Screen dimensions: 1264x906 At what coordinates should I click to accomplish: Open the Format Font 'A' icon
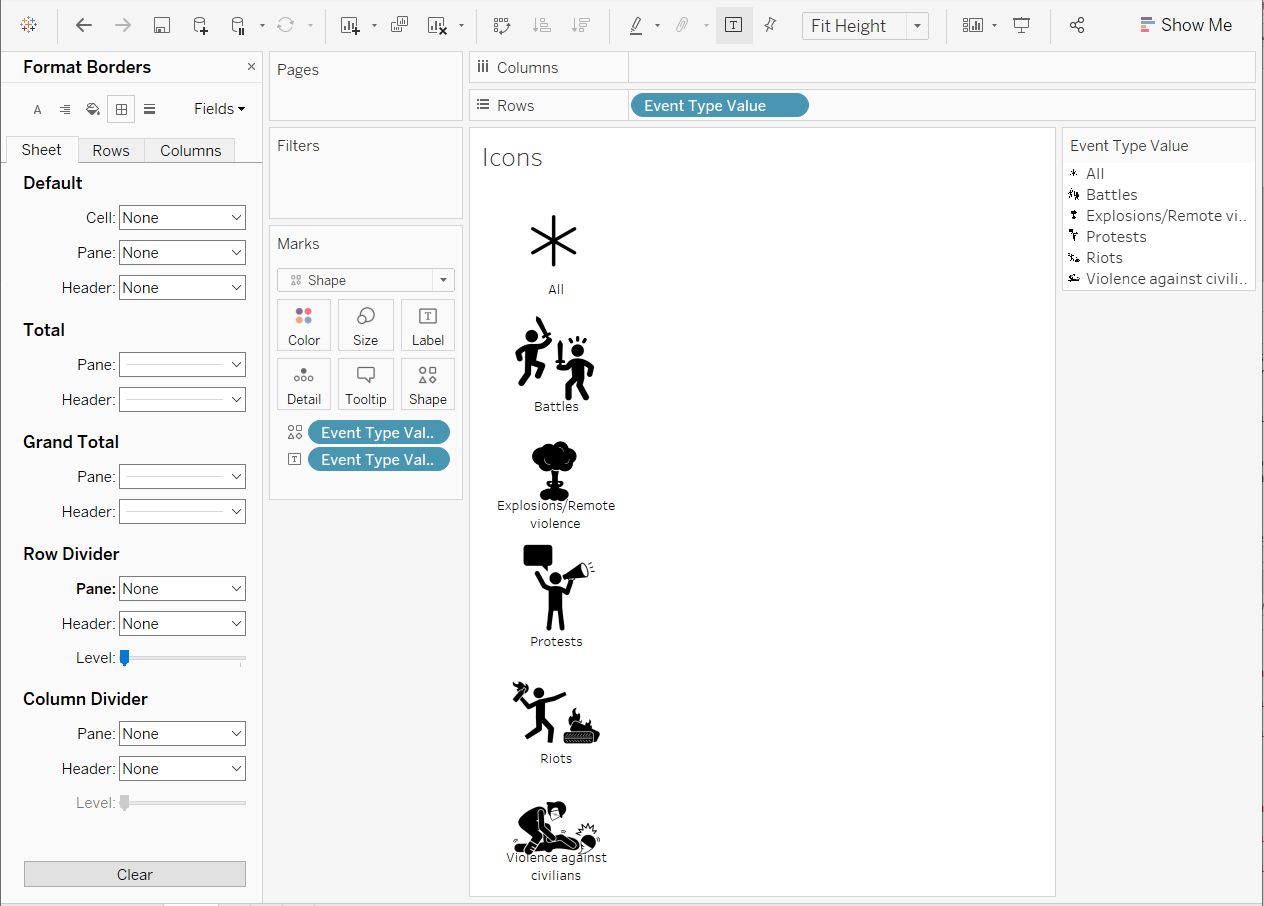click(x=38, y=109)
